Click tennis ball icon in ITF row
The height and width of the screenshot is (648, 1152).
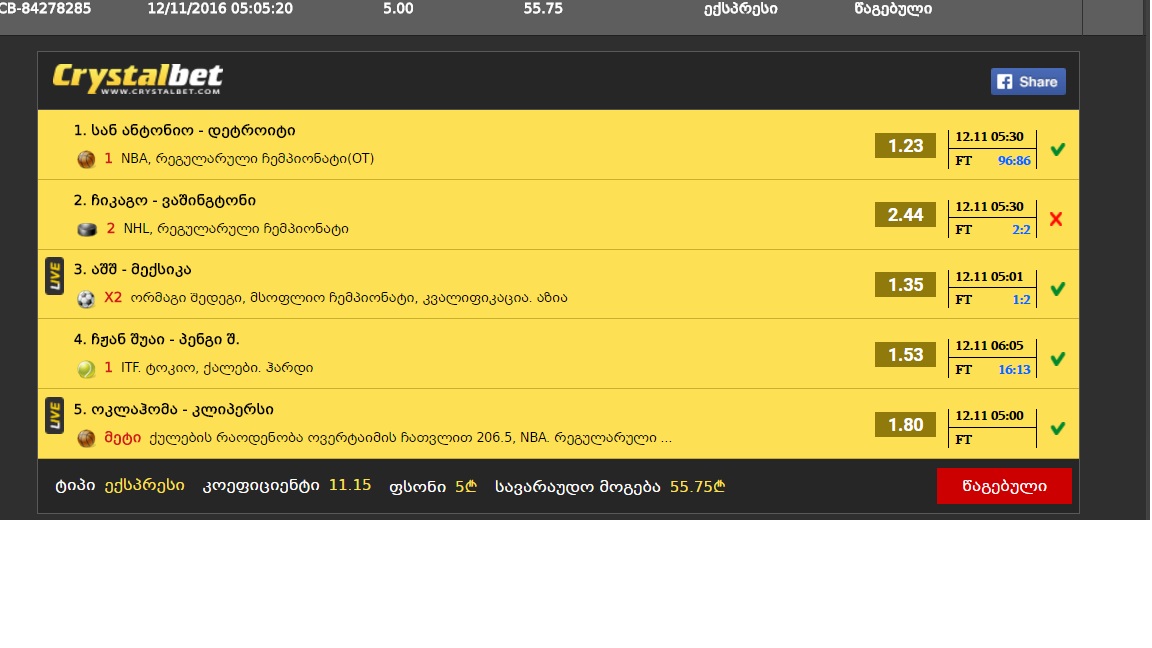point(86,369)
